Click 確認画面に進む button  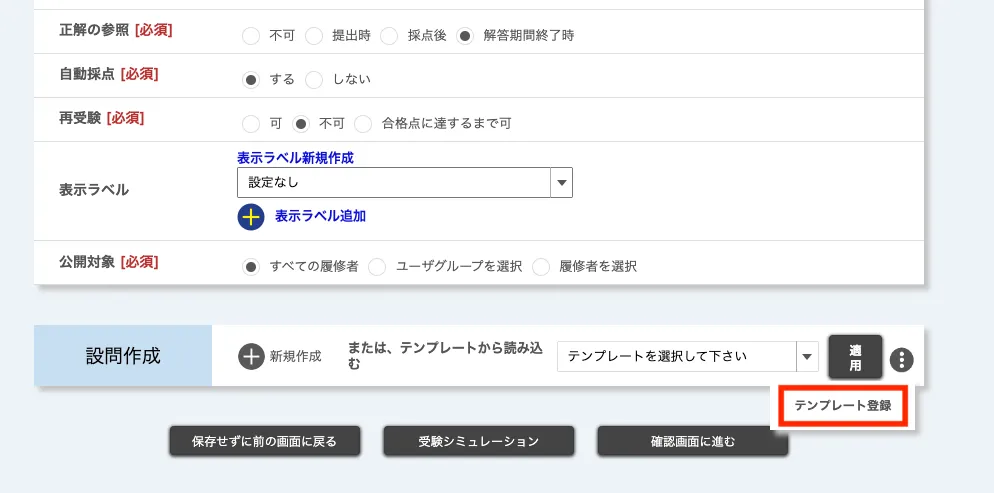pos(692,441)
